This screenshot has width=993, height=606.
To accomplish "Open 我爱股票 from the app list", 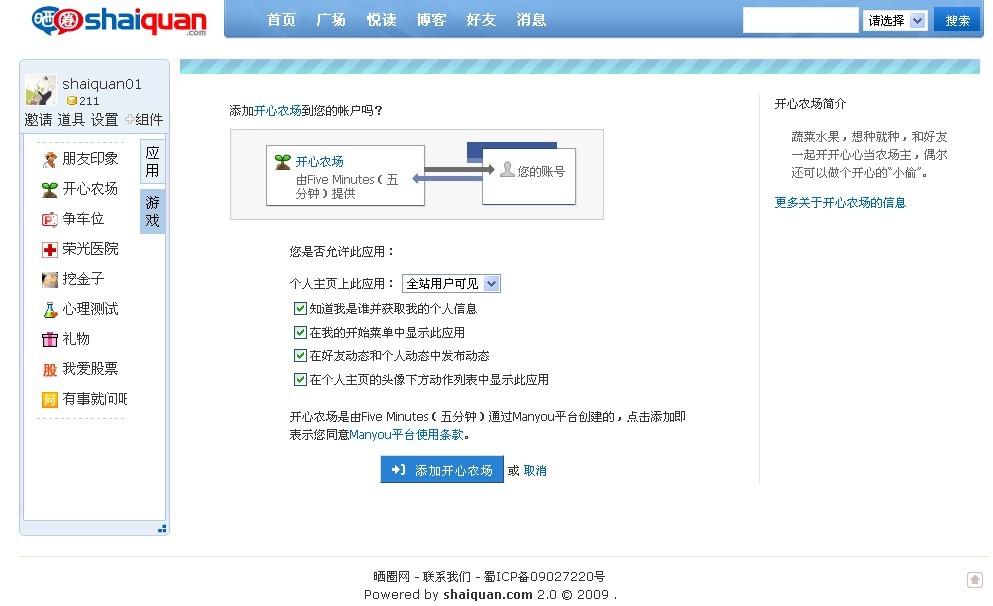I will click(x=91, y=369).
